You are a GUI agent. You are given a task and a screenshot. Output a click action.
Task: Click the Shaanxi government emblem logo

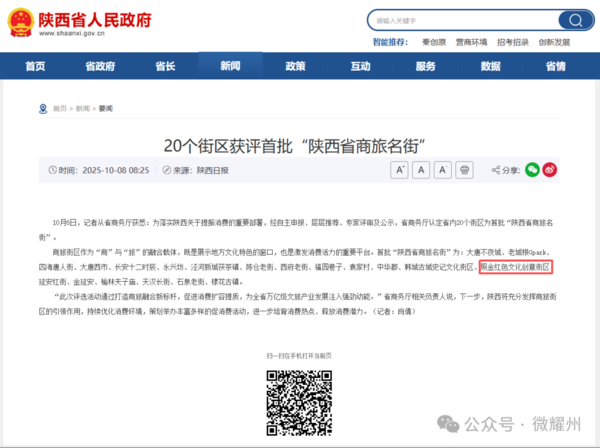[19, 21]
